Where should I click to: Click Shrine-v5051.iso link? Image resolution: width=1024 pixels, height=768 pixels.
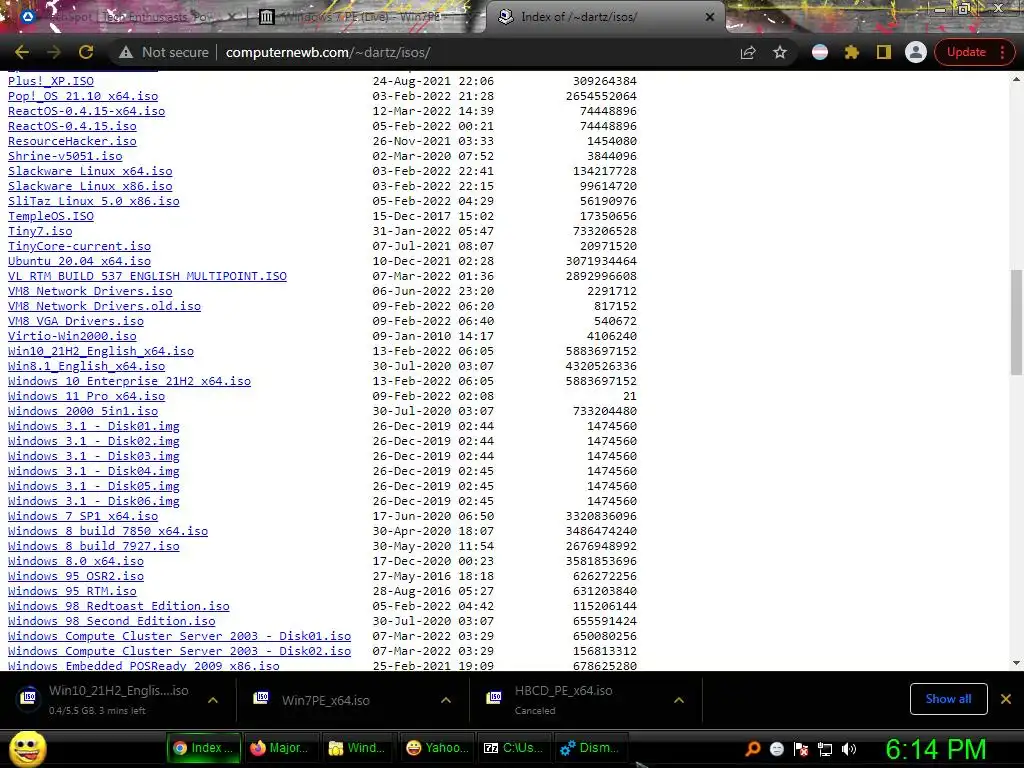coord(65,156)
